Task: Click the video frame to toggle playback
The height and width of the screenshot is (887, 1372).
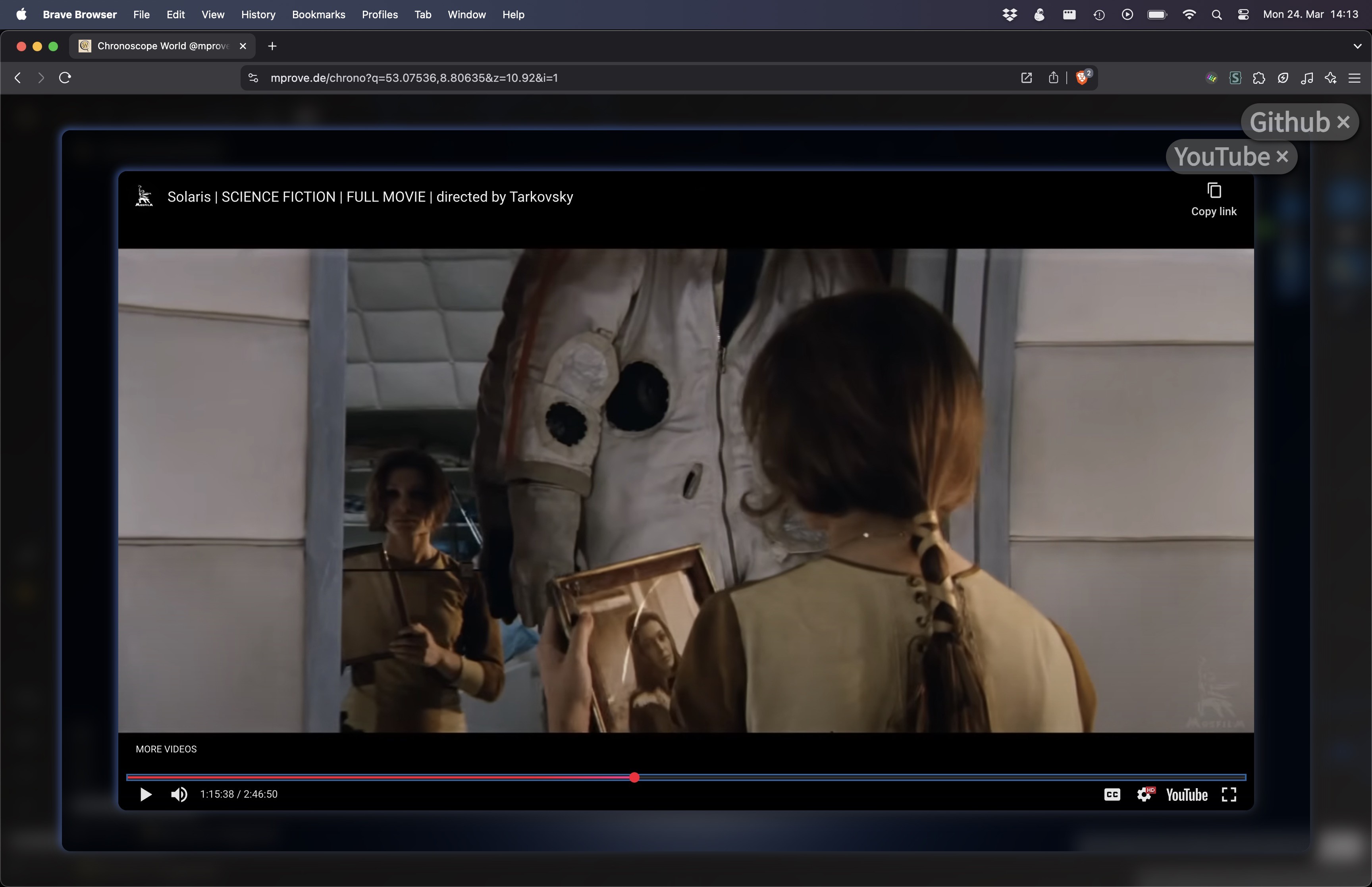Action: click(x=686, y=490)
